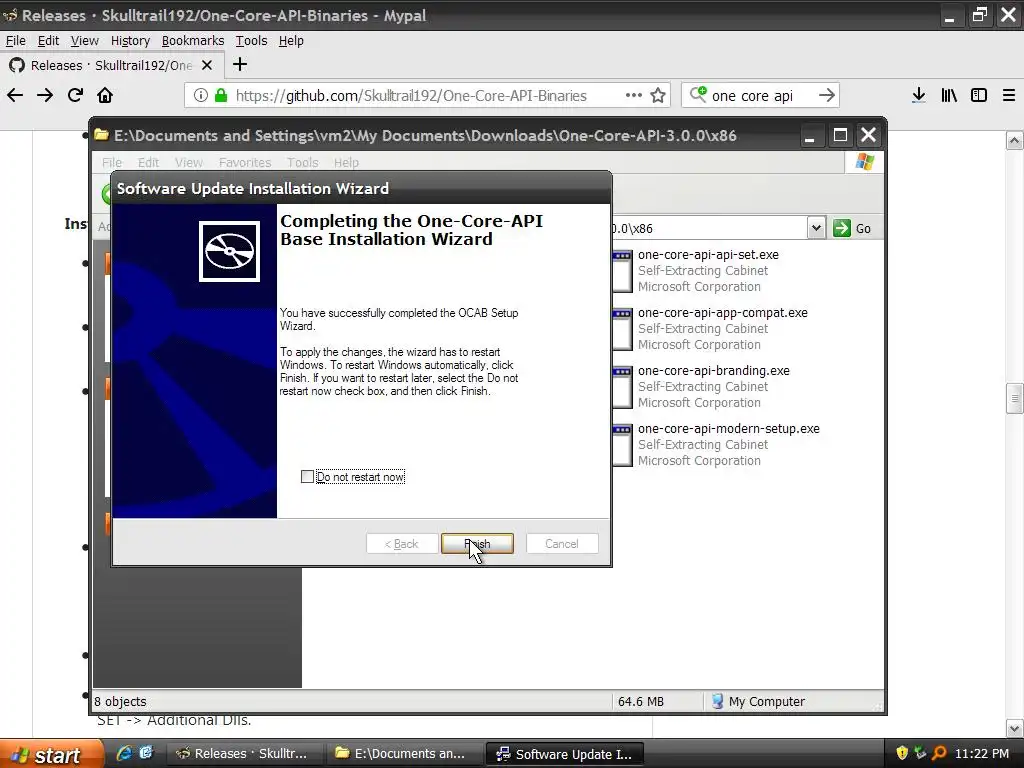Open the browser View menu
This screenshot has width=1024, height=768.
point(85,40)
